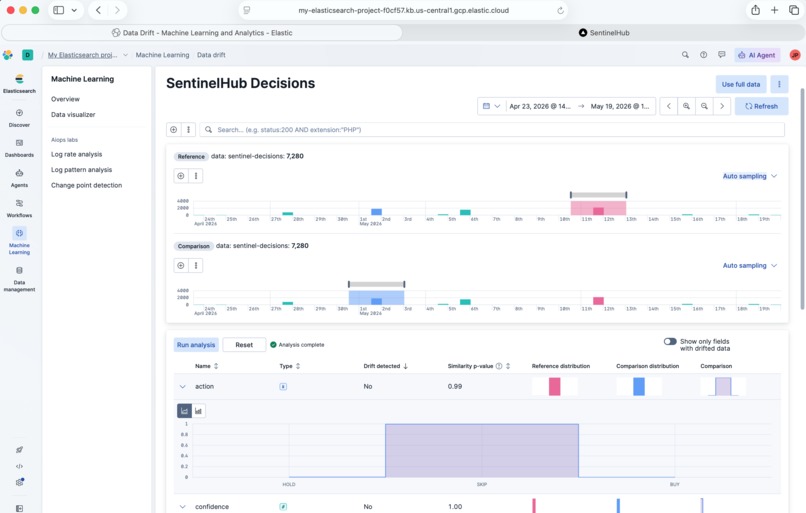Click the browser address bar
This screenshot has height=513, width=806.
point(404,10)
